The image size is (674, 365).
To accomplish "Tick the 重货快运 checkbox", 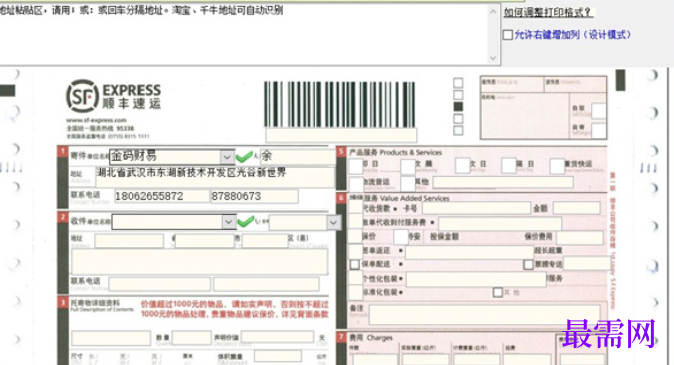I will (557, 166).
